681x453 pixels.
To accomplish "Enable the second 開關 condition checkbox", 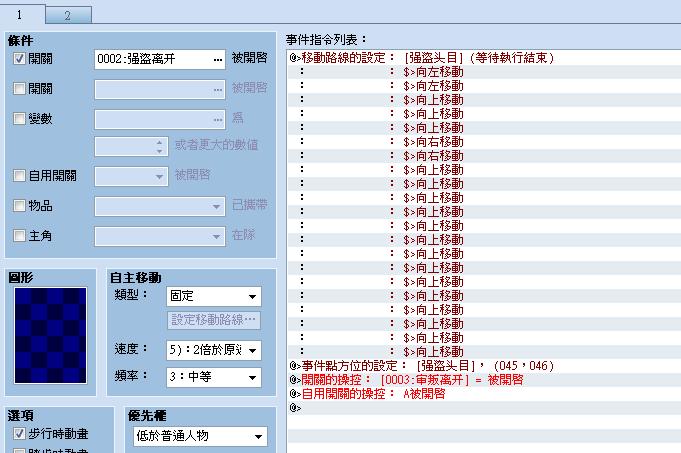I will coord(19,89).
